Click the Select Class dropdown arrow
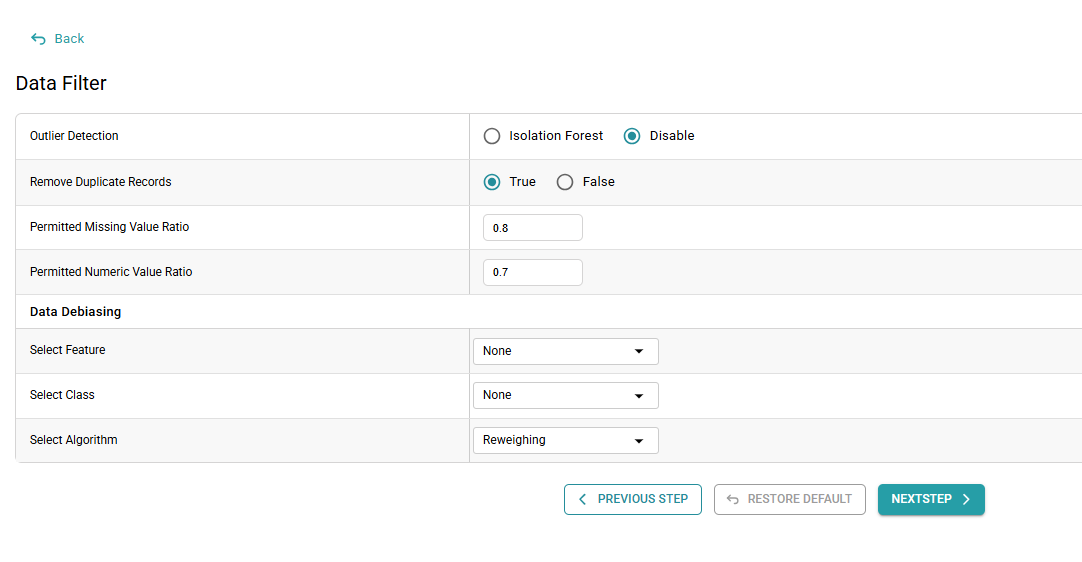This screenshot has width=1082, height=562. (x=639, y=396)
